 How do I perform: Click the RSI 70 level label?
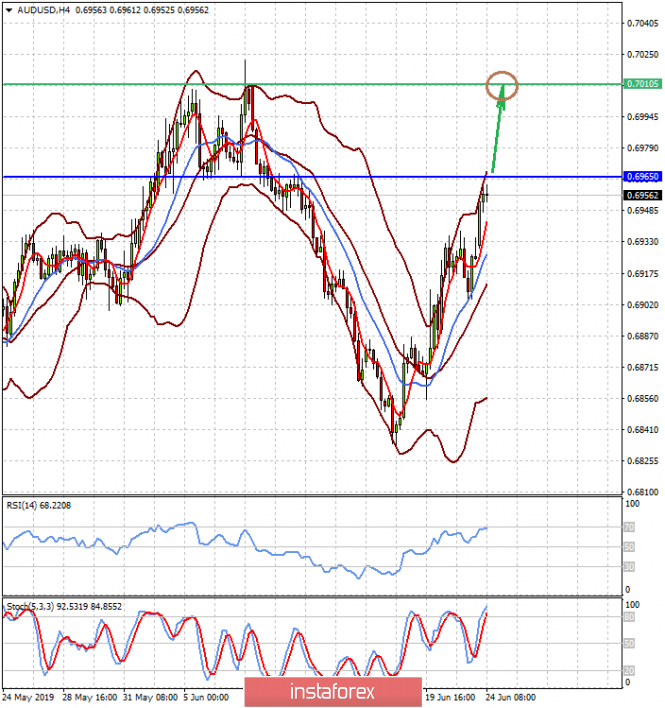pos(627,526)
